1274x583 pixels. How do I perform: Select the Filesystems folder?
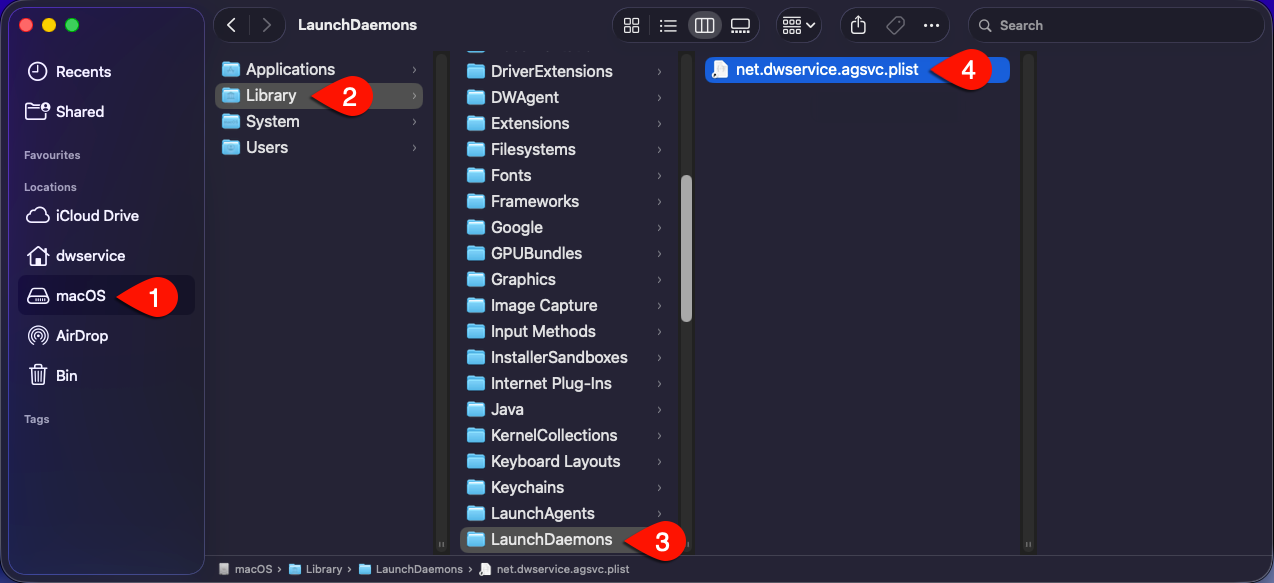565,149
